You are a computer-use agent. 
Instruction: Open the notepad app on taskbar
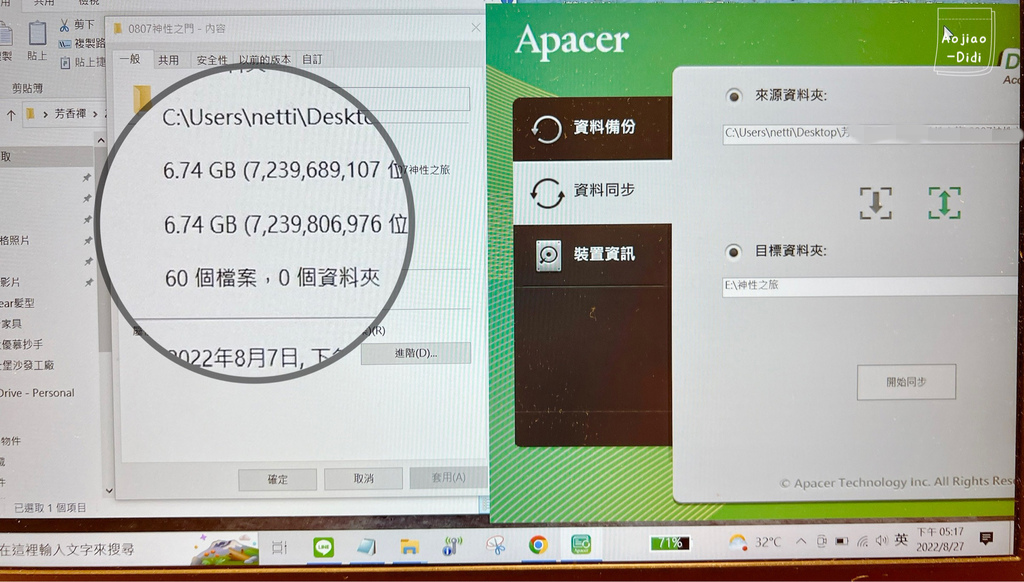[366, 546]
